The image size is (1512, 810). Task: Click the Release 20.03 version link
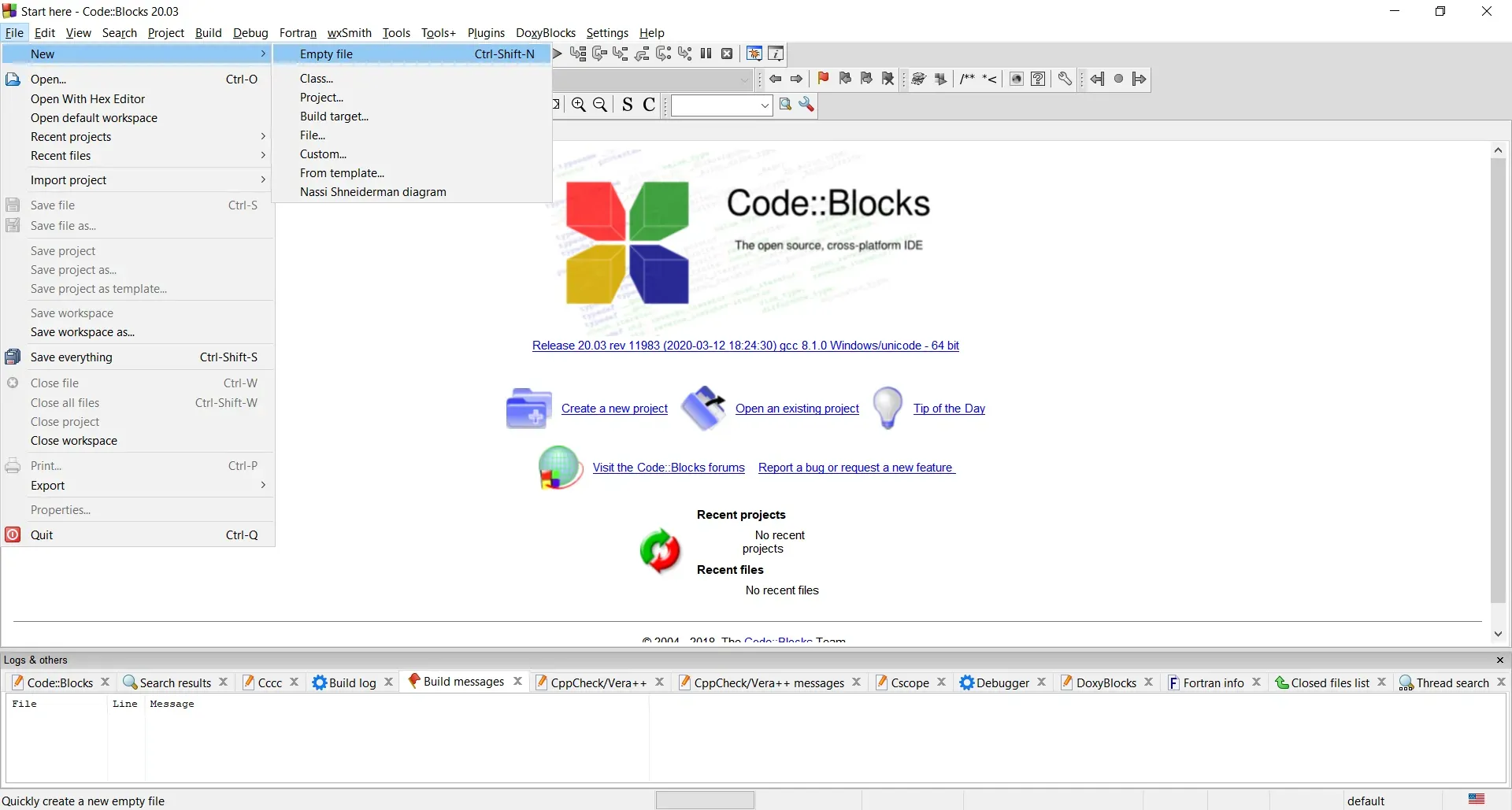coord(745,345)
